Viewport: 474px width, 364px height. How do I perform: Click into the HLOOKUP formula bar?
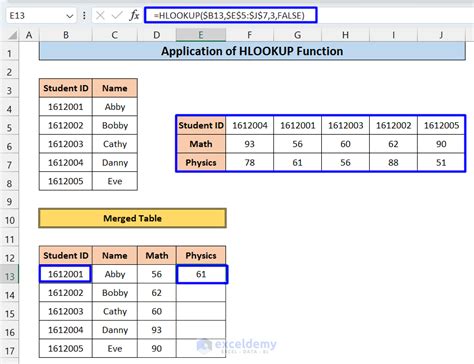point(230,15)
